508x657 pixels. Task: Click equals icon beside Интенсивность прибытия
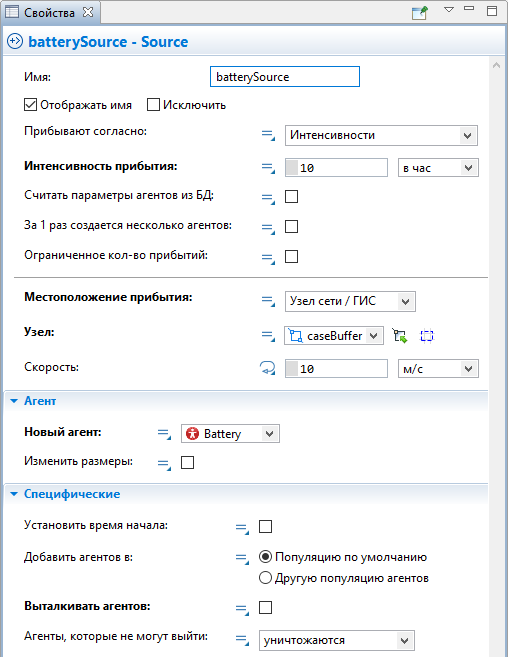pyautogui.click(x=268, y=168)
